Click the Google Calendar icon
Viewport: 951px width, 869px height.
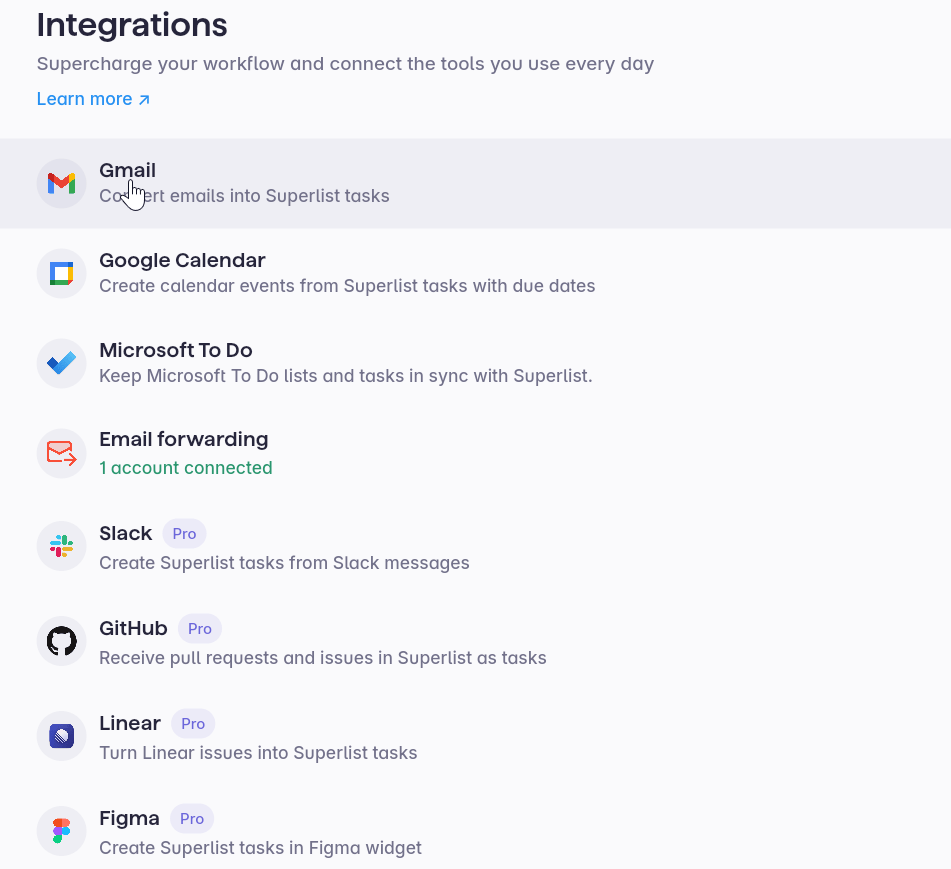pos(62,274)
